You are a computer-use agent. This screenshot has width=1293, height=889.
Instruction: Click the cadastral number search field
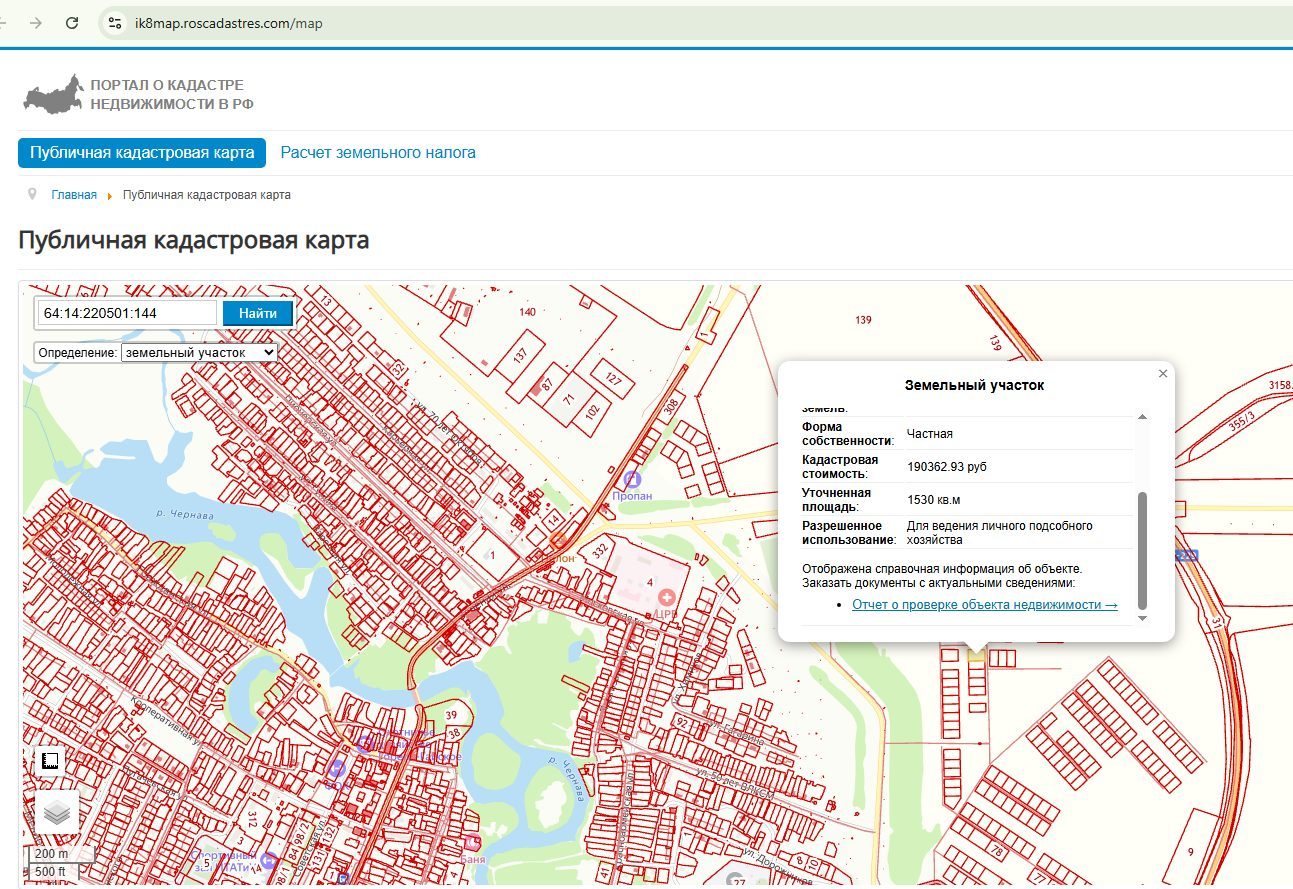click(127, 313)
